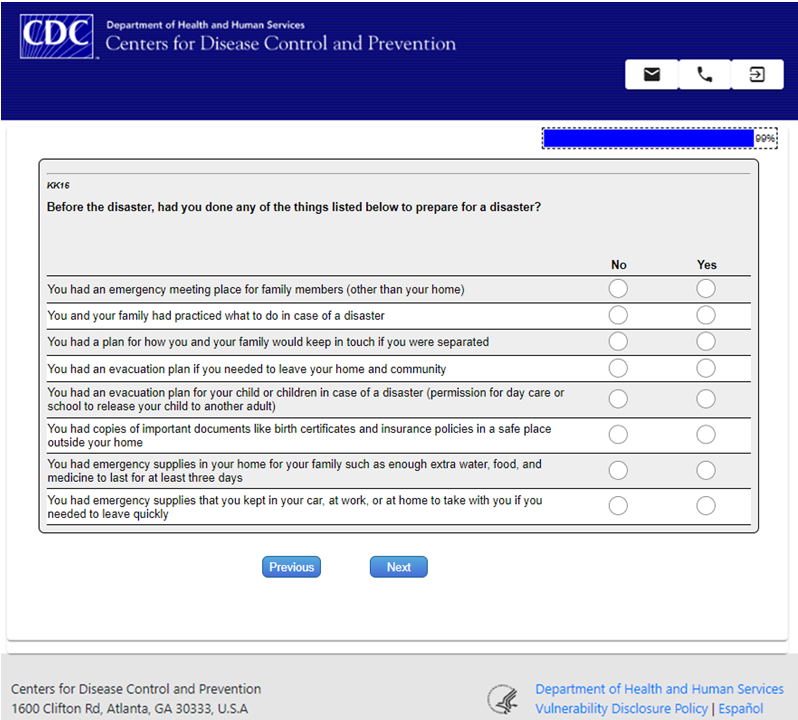Choose No for home evacuation plan
The width and height of the screenshot is (798, 720).
click(618, 368)
